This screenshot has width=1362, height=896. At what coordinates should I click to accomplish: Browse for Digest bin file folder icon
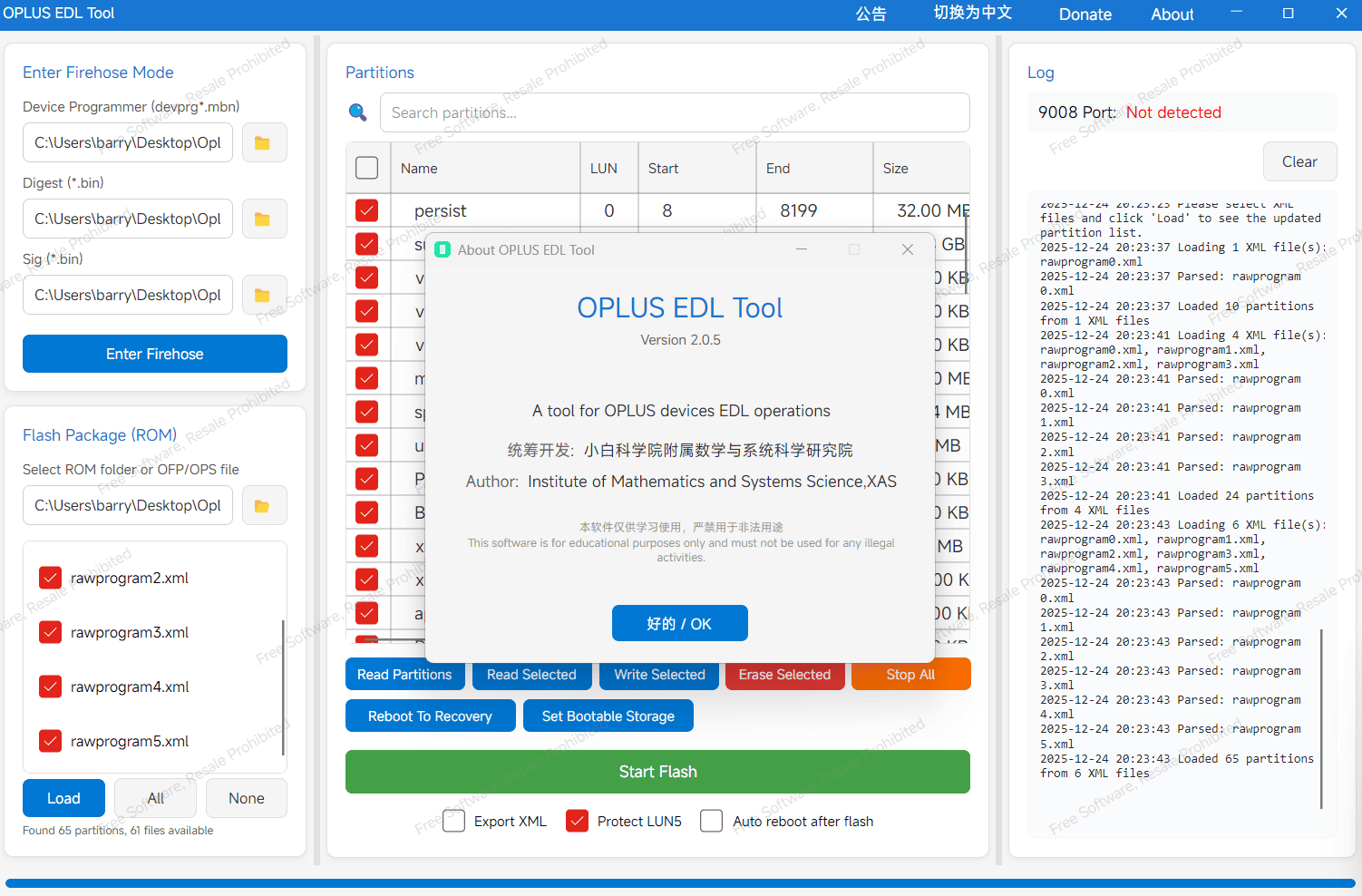(x=264, y=219)
